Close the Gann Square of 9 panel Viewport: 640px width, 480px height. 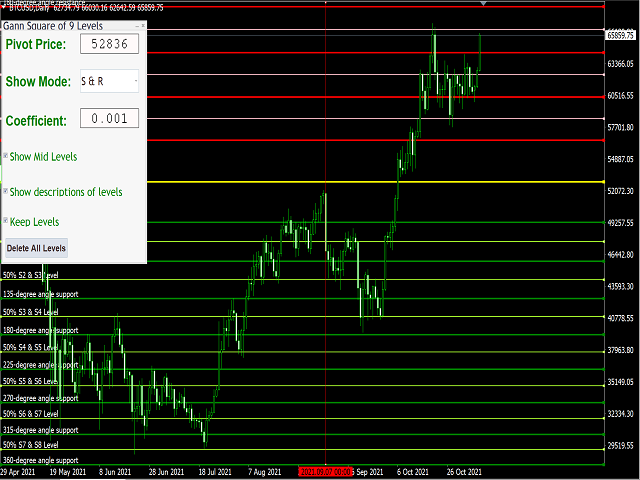[x=143, y=24]
